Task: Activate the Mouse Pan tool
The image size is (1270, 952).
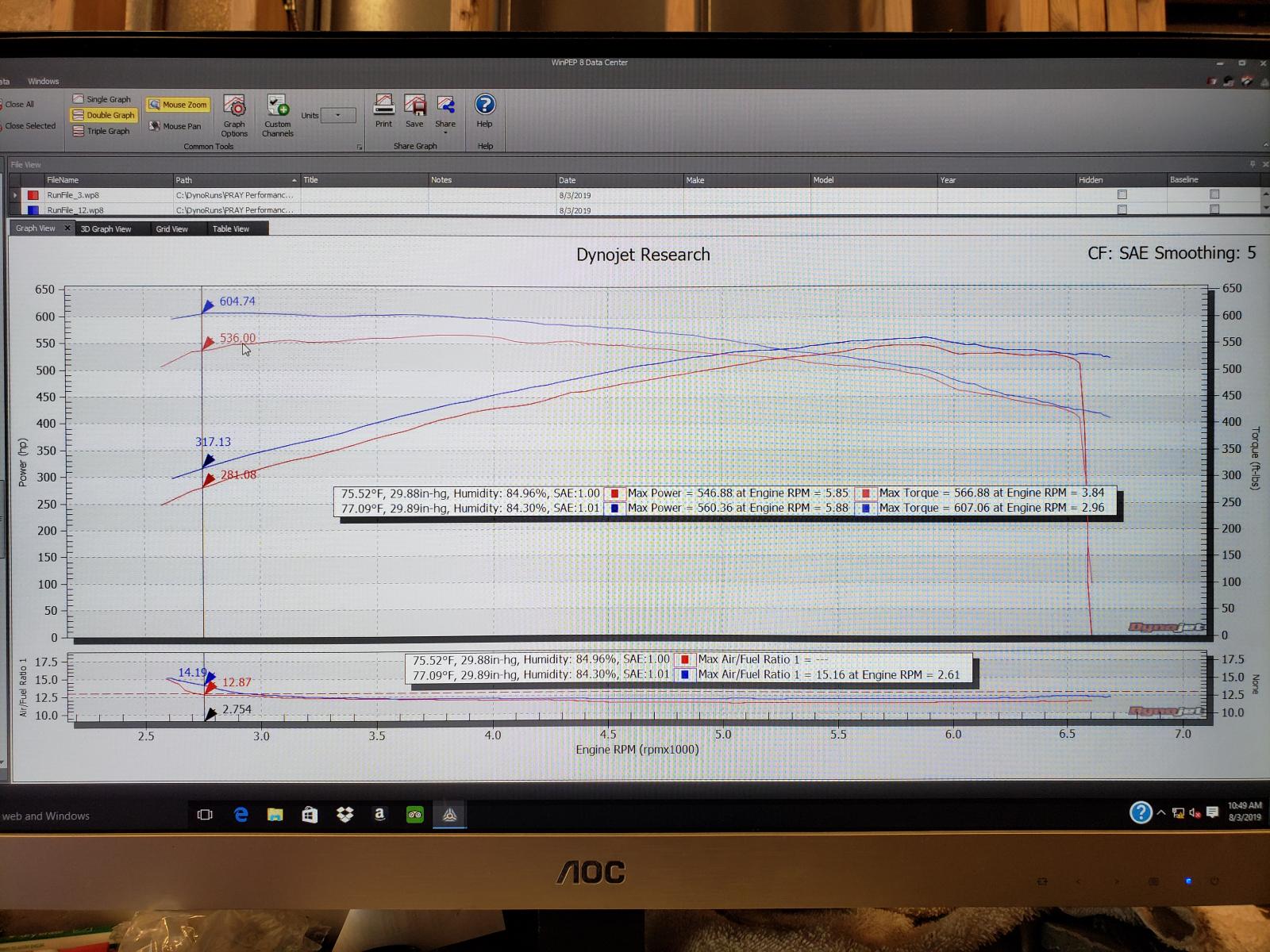Action: tap(175, 126)
